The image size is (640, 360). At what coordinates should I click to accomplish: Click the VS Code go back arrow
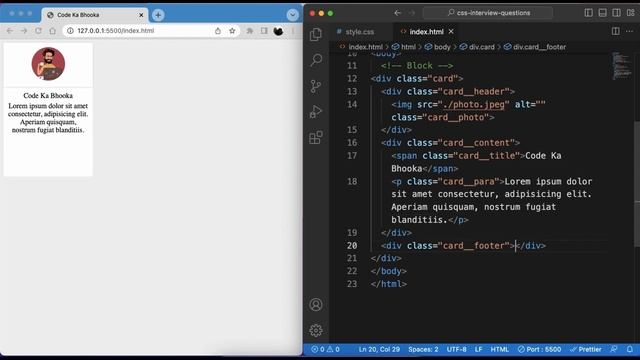click(x=398, y=13)
